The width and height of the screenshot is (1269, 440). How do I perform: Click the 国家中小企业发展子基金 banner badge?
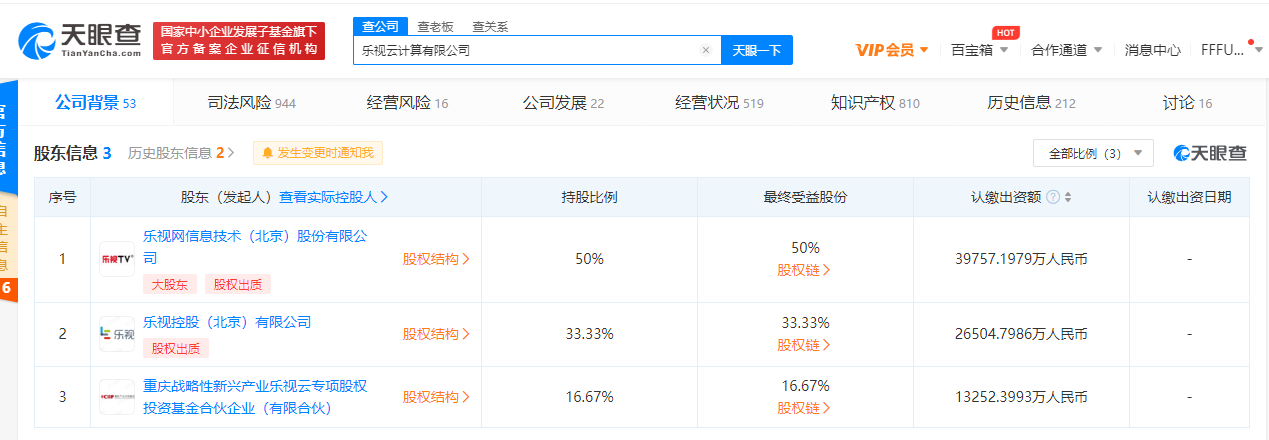pos(239,41)
